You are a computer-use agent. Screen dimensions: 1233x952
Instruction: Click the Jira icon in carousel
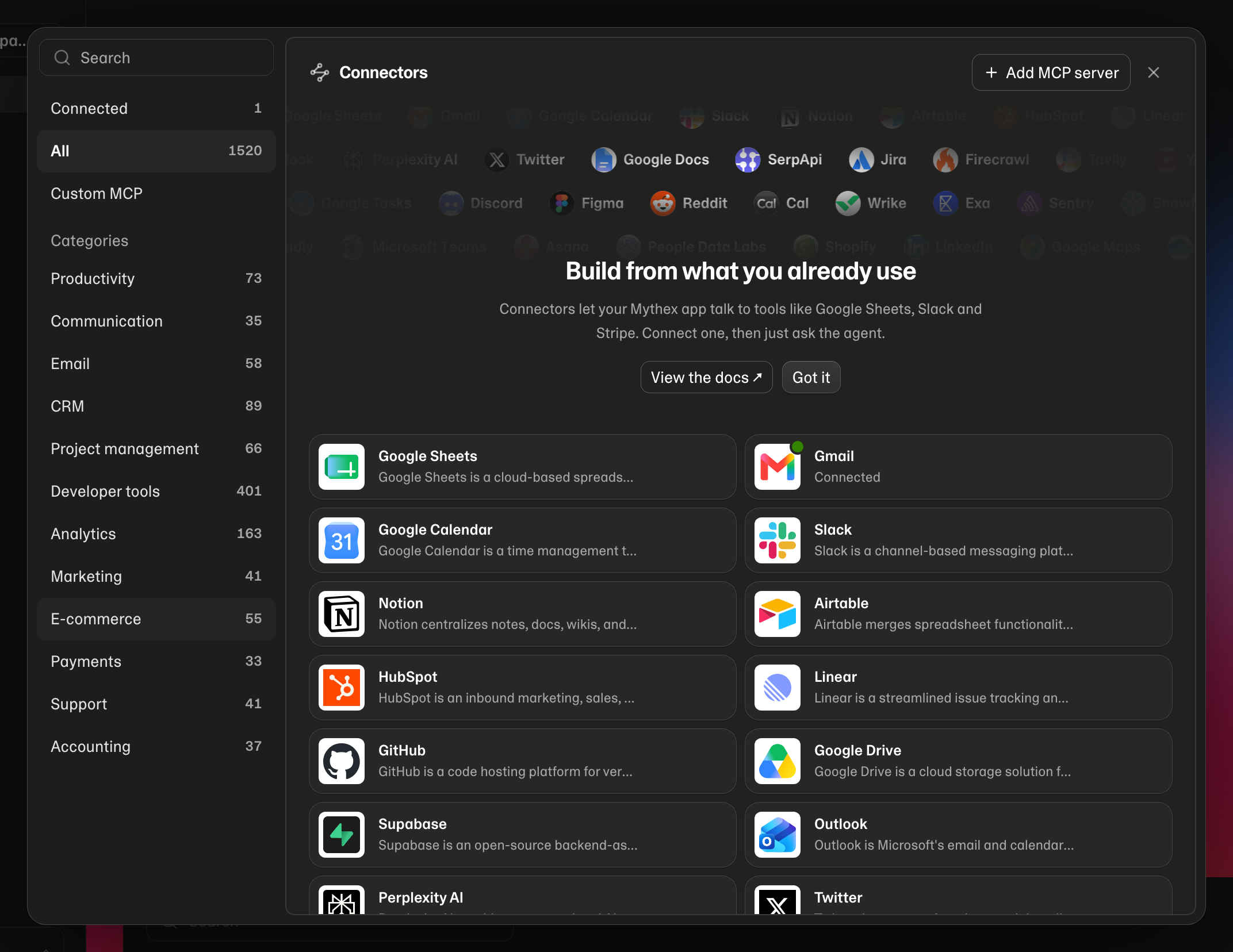coord(861,160)
